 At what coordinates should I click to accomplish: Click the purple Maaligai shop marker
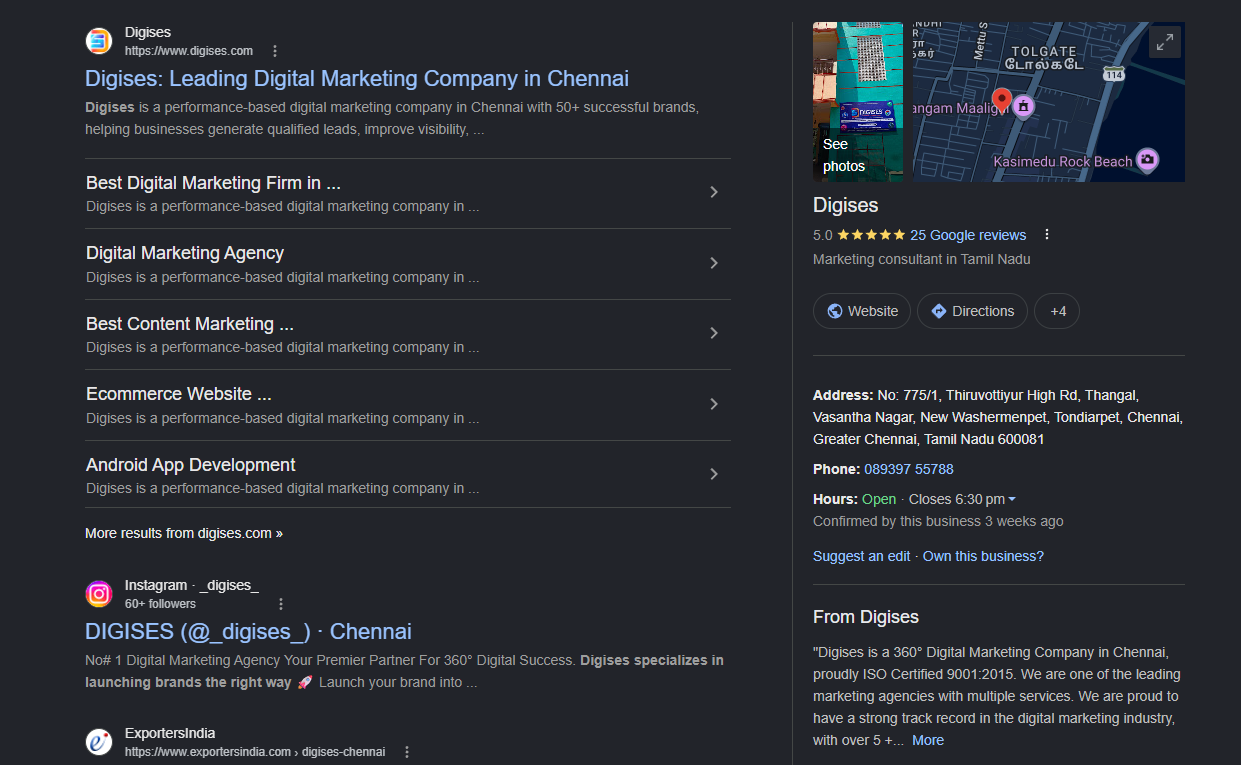coord(1023,105)
